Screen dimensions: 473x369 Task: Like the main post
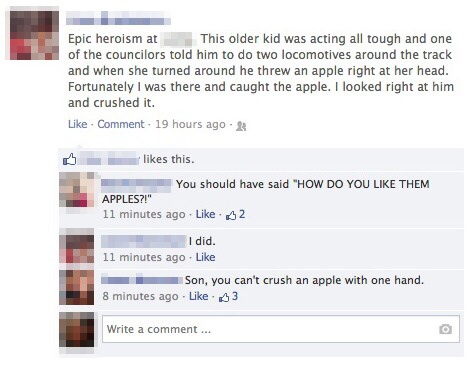tap(77, 124)
